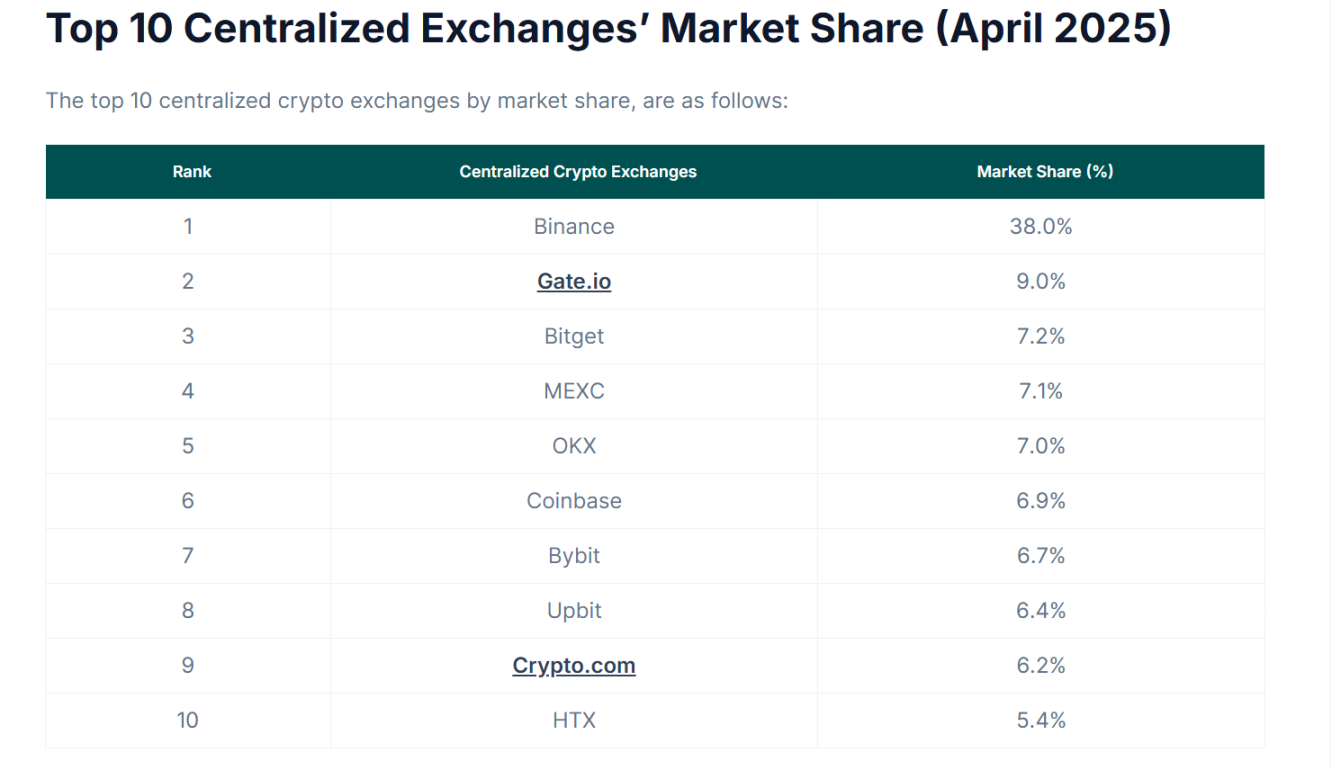The width and height of the screenshot is (1332, 770).
Task: Select the MEXC exchange cell
Action: (x=574, y=391)
